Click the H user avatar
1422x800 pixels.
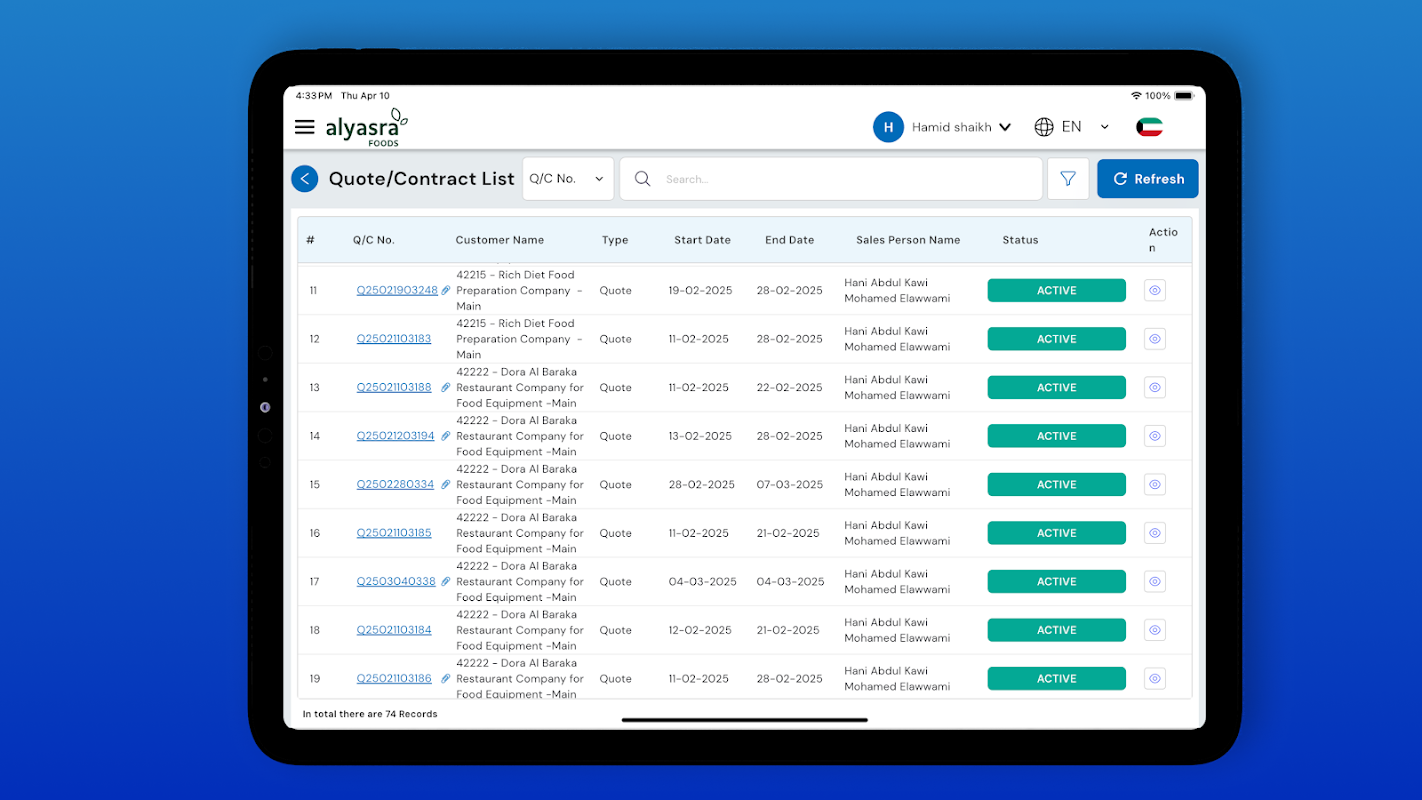888,127
